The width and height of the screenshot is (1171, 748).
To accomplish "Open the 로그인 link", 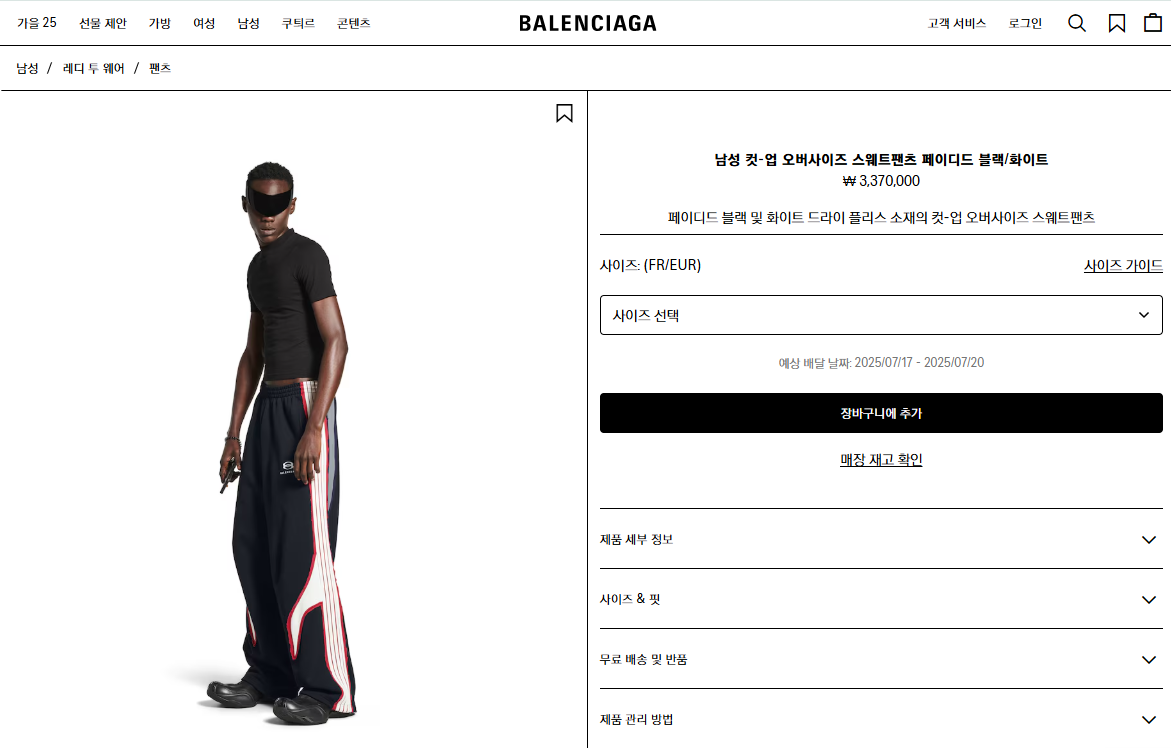I will click(1025, 23).
